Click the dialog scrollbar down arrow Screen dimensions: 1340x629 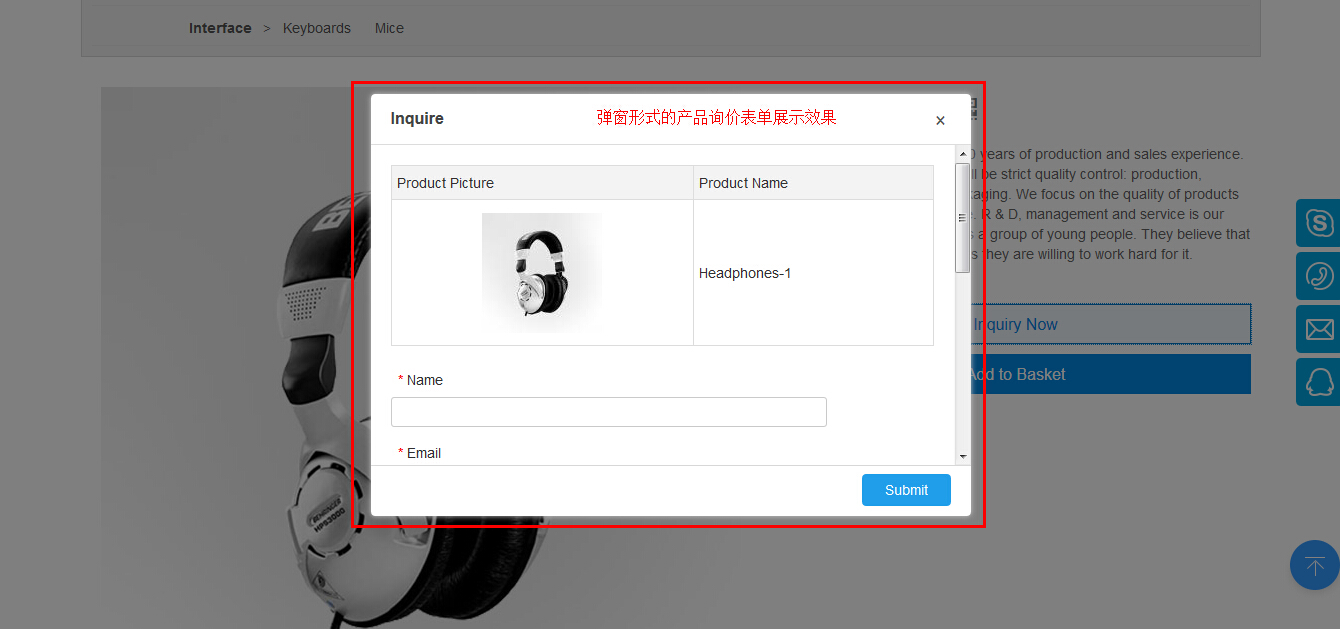963,456
